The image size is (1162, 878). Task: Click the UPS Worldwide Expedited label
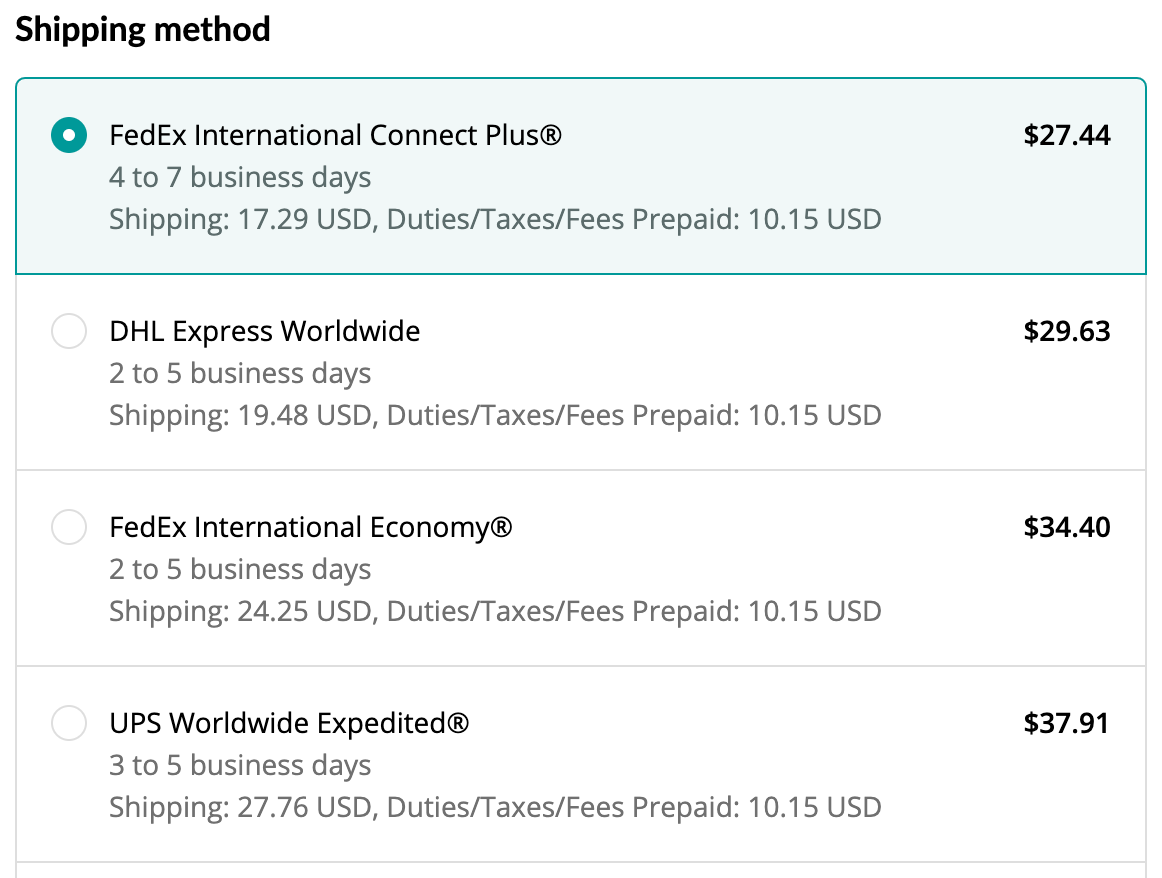pos(289,723)
